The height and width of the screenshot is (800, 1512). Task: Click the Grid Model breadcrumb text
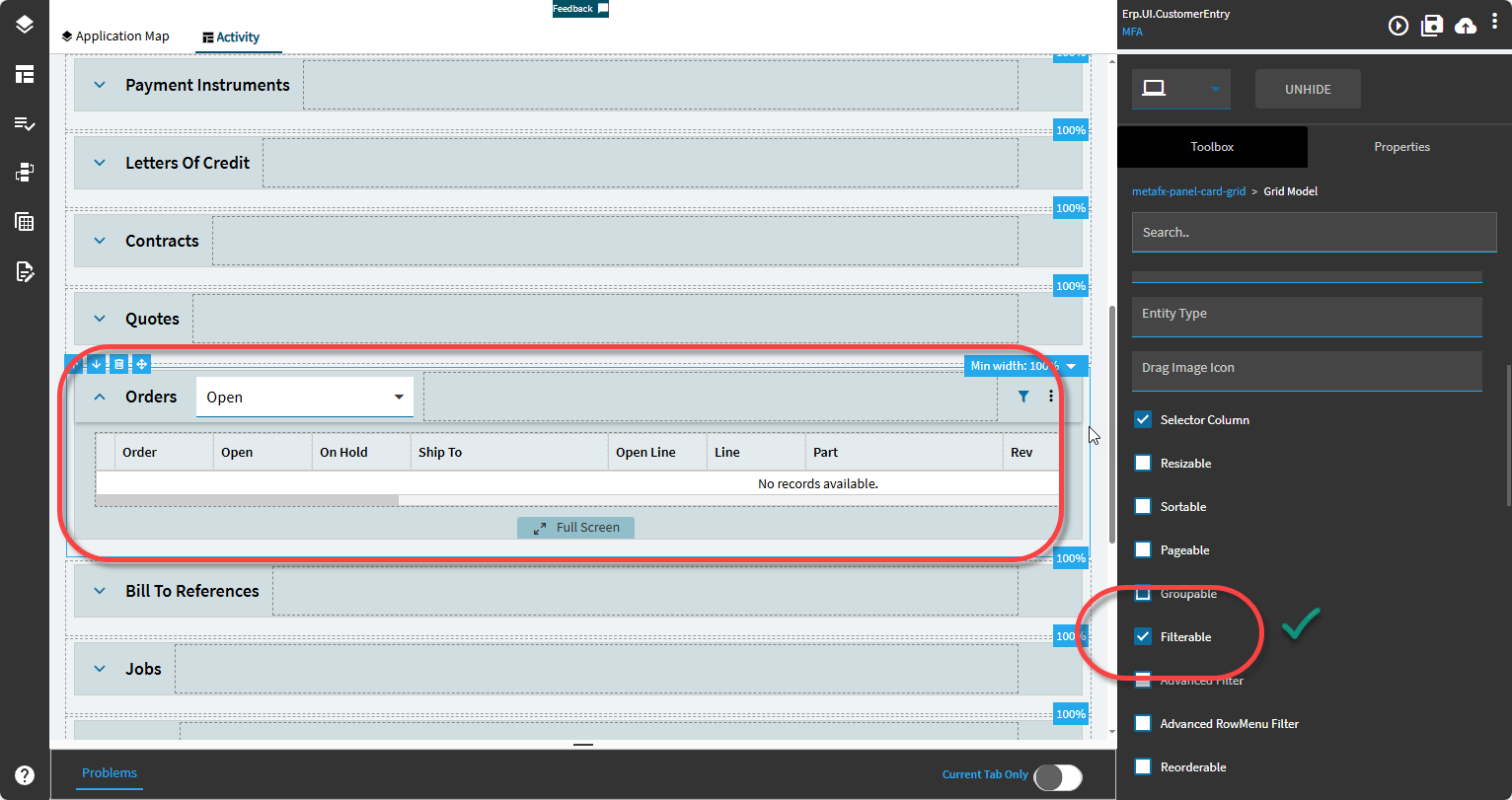[1290, 191]
